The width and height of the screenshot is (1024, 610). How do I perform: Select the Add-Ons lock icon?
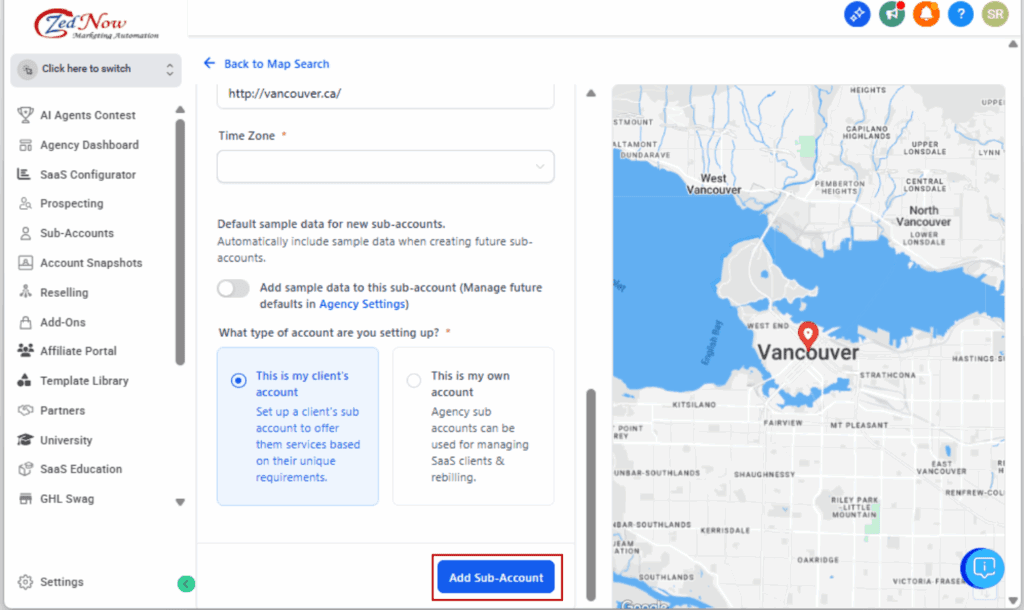25,322
